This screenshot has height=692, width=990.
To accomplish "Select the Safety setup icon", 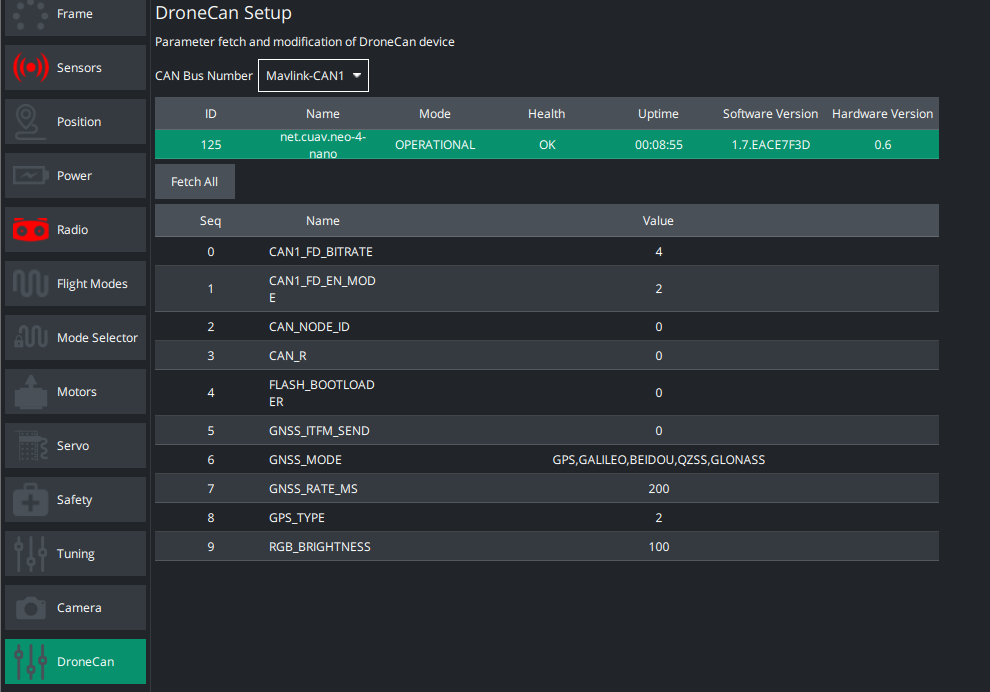I will tap(75, 499).
